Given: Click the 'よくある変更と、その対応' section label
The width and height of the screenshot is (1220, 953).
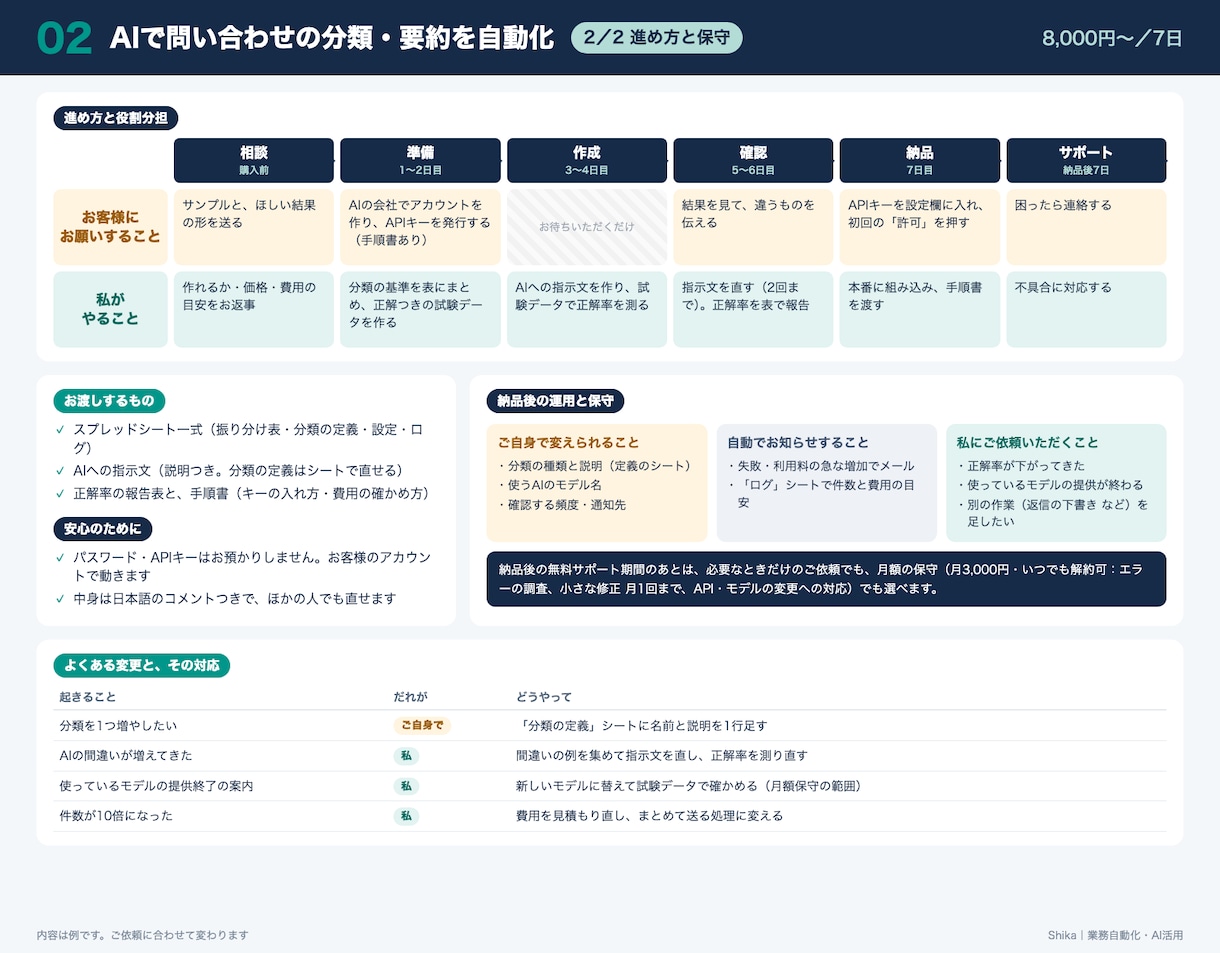Looking at the screenshot, I should point(141,665).
